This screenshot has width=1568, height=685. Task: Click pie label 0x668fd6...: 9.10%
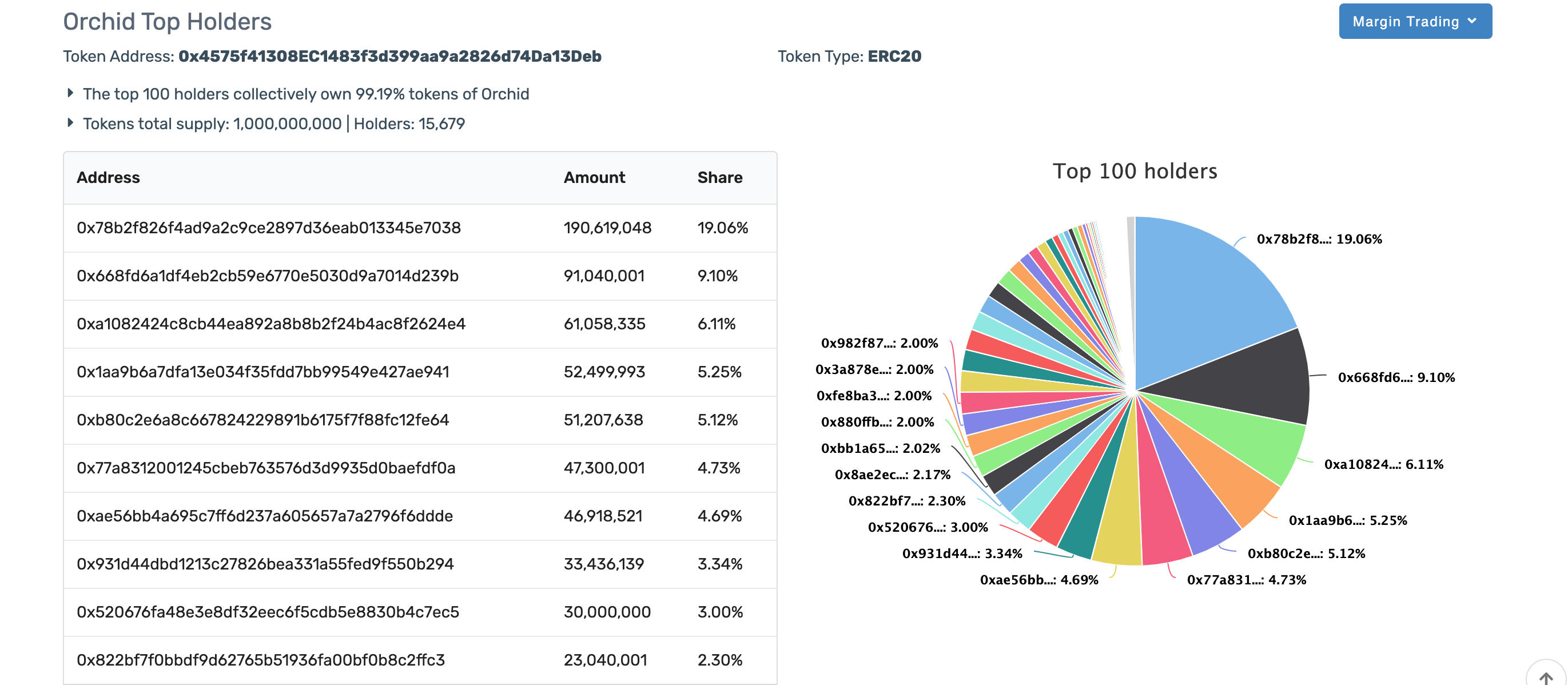pyautogui.click(x=1396, y=377)
